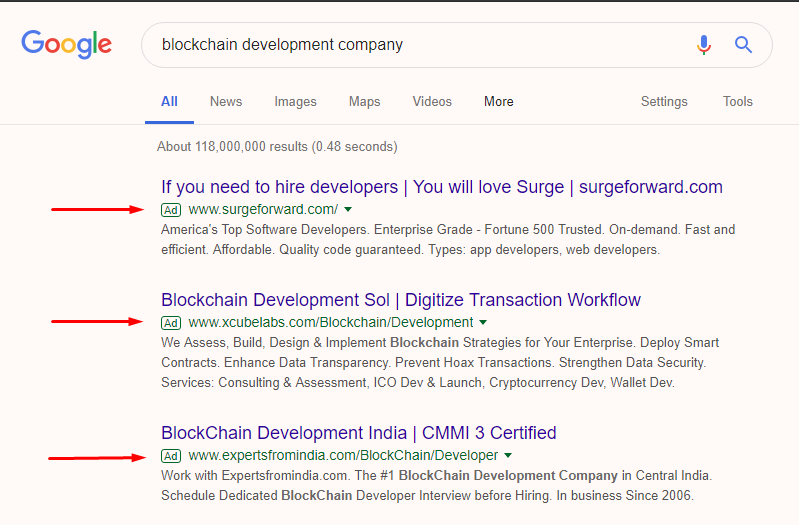Click the Google logo
This screenshot has height=525, width=799.
(x=66, y=44)
